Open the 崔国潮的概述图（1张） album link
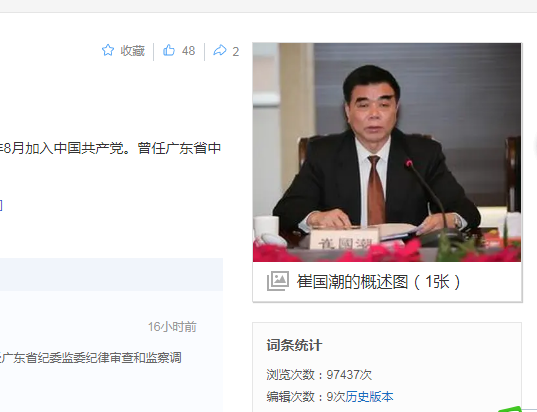The height and width of the screenshot is (412, 537). tap(378, 282)
